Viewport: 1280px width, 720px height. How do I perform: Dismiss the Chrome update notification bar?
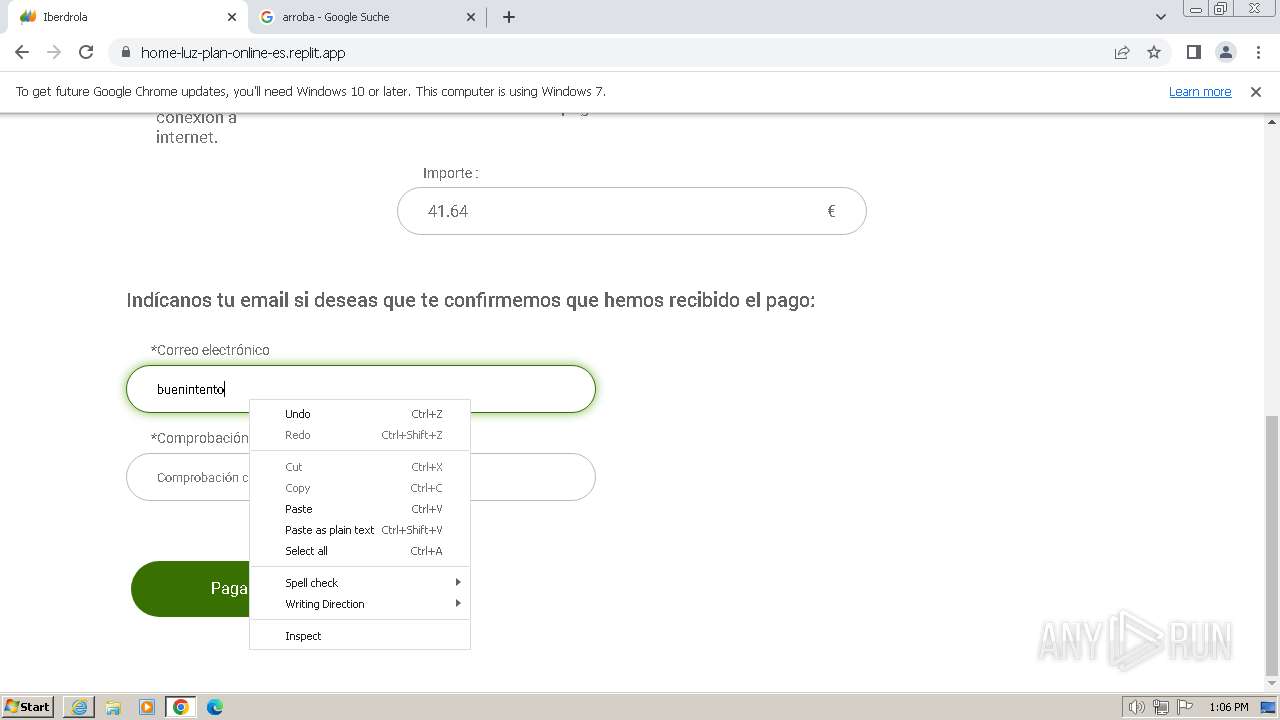click(1256, 92)
